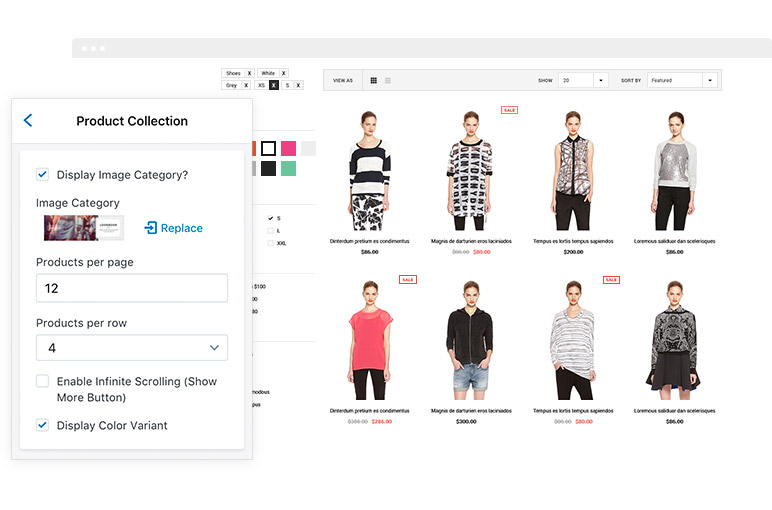Switch to grid view
Image resolution: width=772 pixels, height=510 pixels.
pyautogui.click(x=374, y=80)
